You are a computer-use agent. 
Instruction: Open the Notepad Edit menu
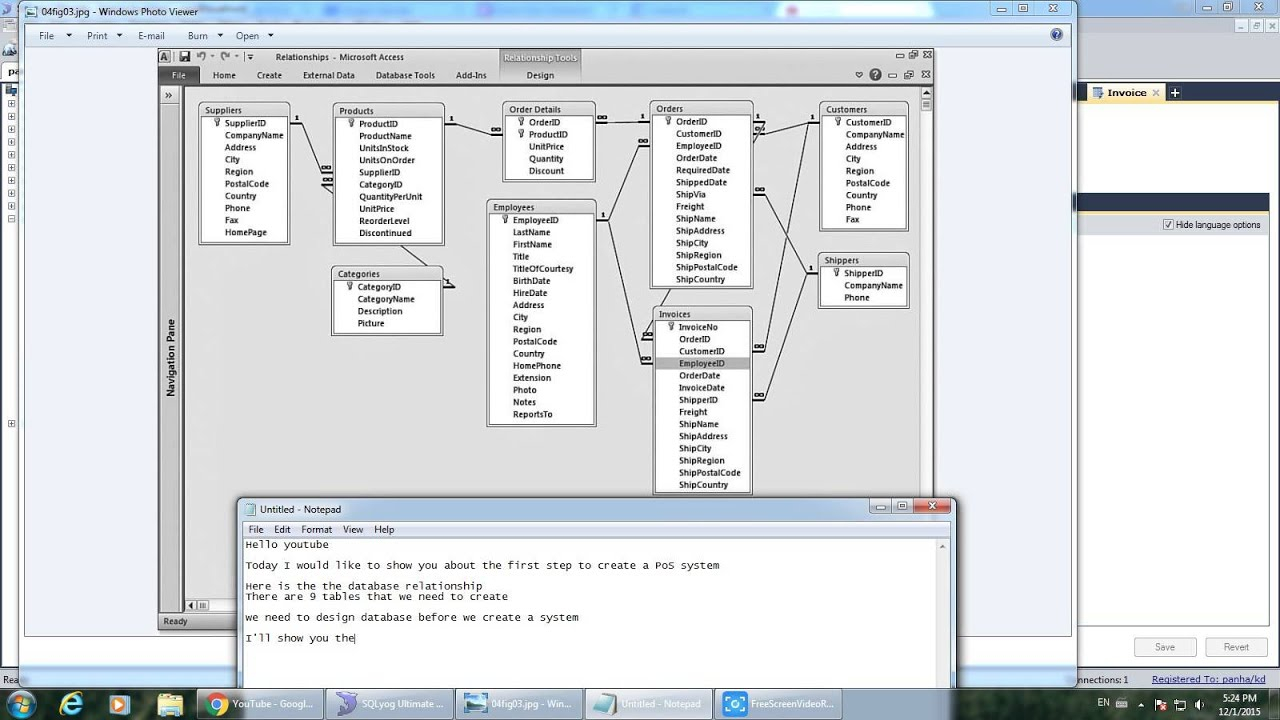point(283,529)
